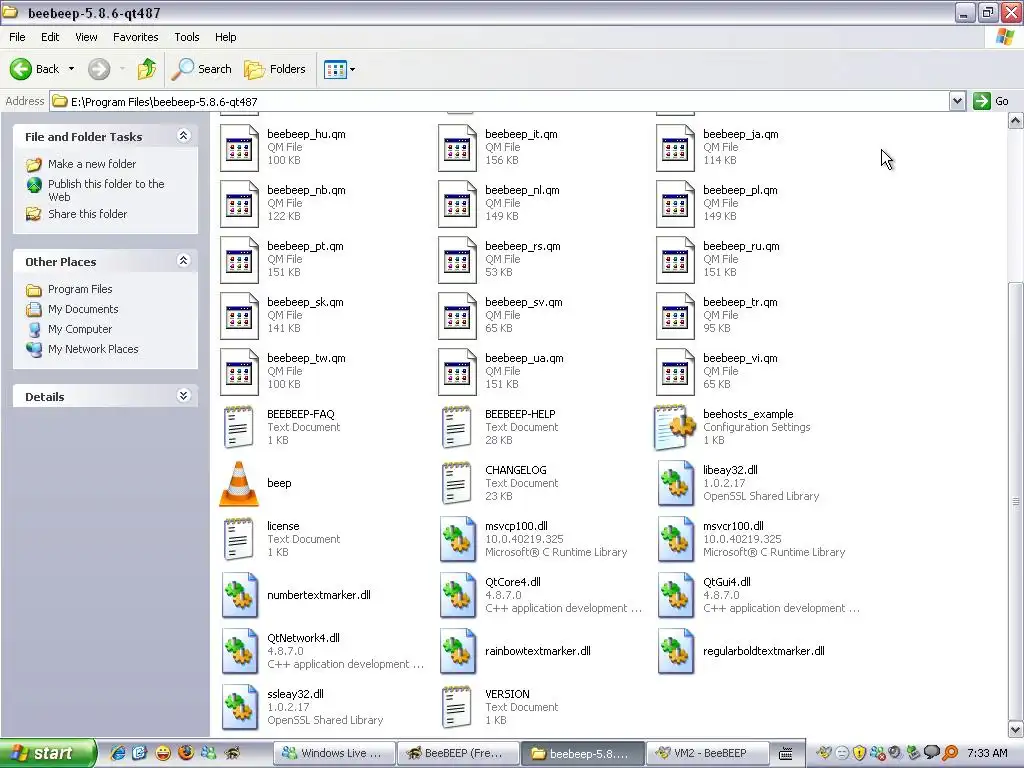Select the beebeep_tr.qm file icon
The height and width of the screenshot is (768, 1024).
coord(675,316)
